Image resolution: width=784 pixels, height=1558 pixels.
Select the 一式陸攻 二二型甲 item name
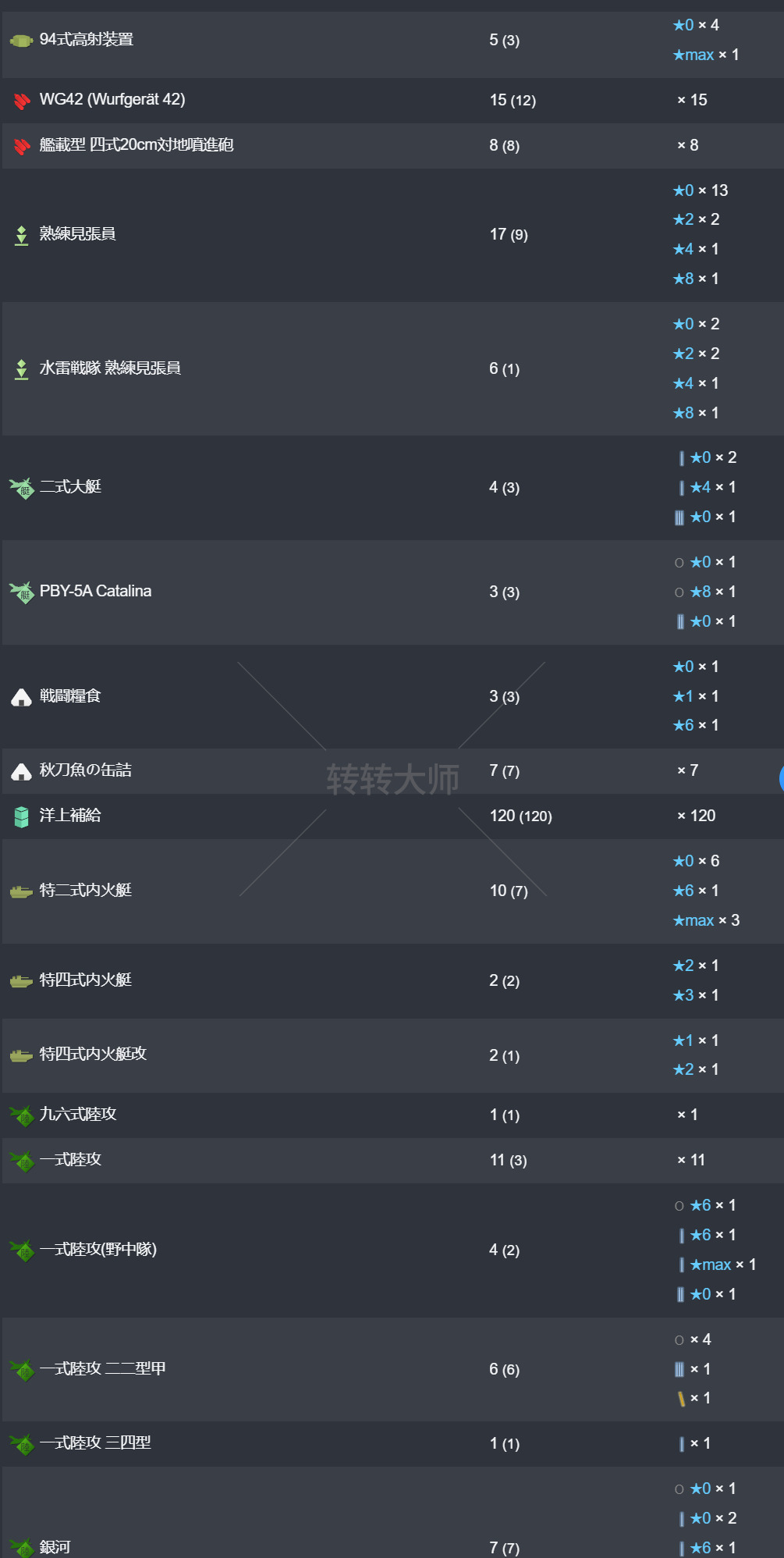point(102,1369)
